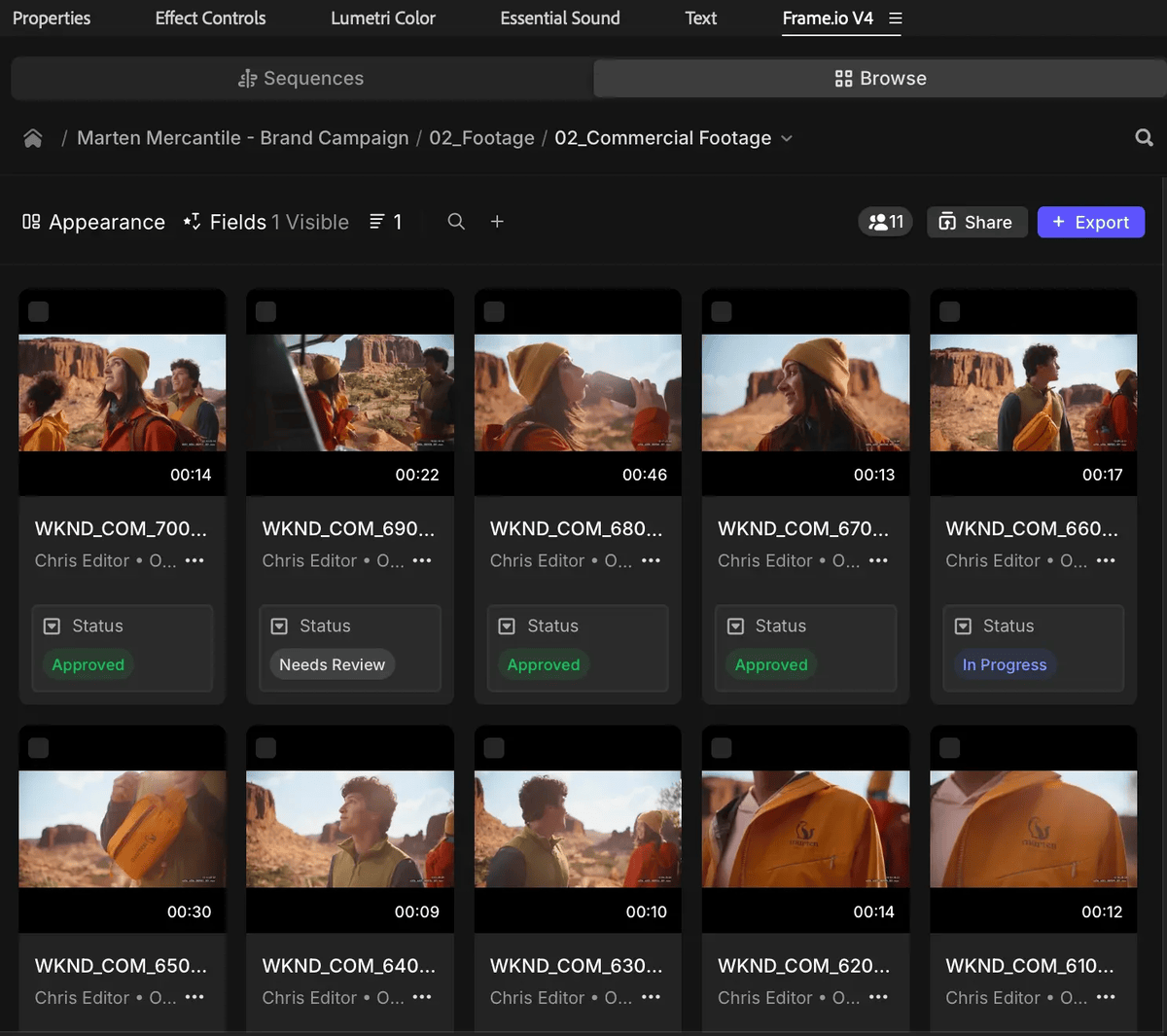Check the selection box on WKND_COM_660 clip
Screen dimensions: 1167x1036
pyautogui.click(x=948, y=311)
